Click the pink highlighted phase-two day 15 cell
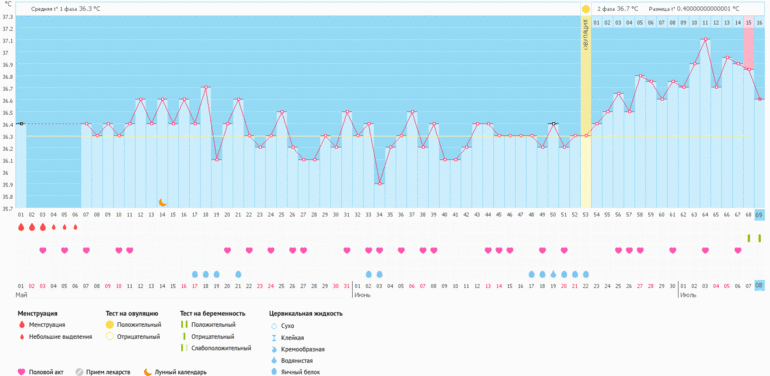 pos(748,23)
